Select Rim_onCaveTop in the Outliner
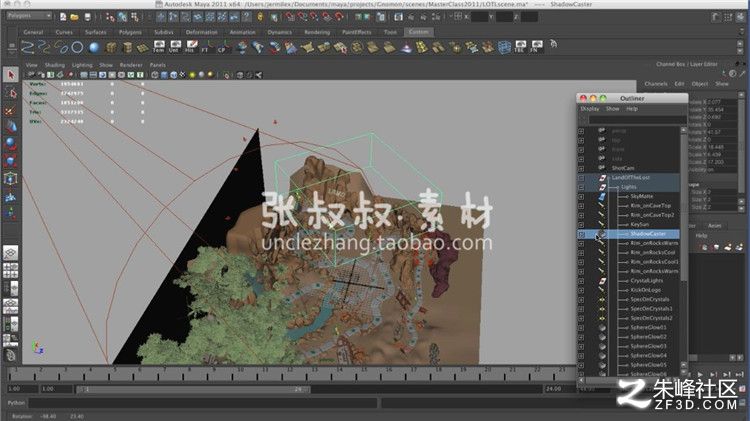Image resolution: width=750 pixels, height=421 pixels. (x=651, y=206)
